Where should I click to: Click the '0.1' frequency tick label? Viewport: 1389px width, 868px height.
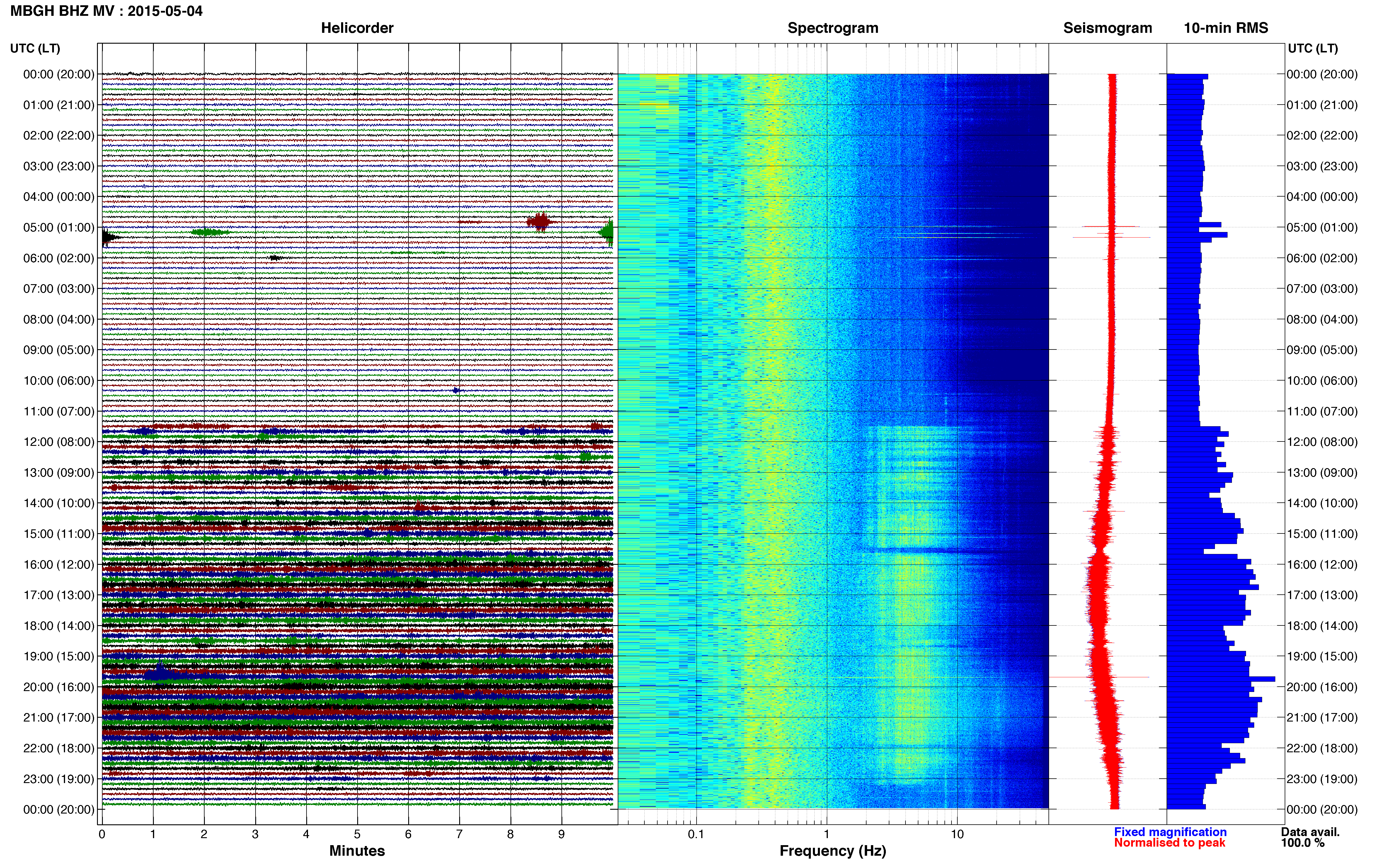(x=696, y=834)
